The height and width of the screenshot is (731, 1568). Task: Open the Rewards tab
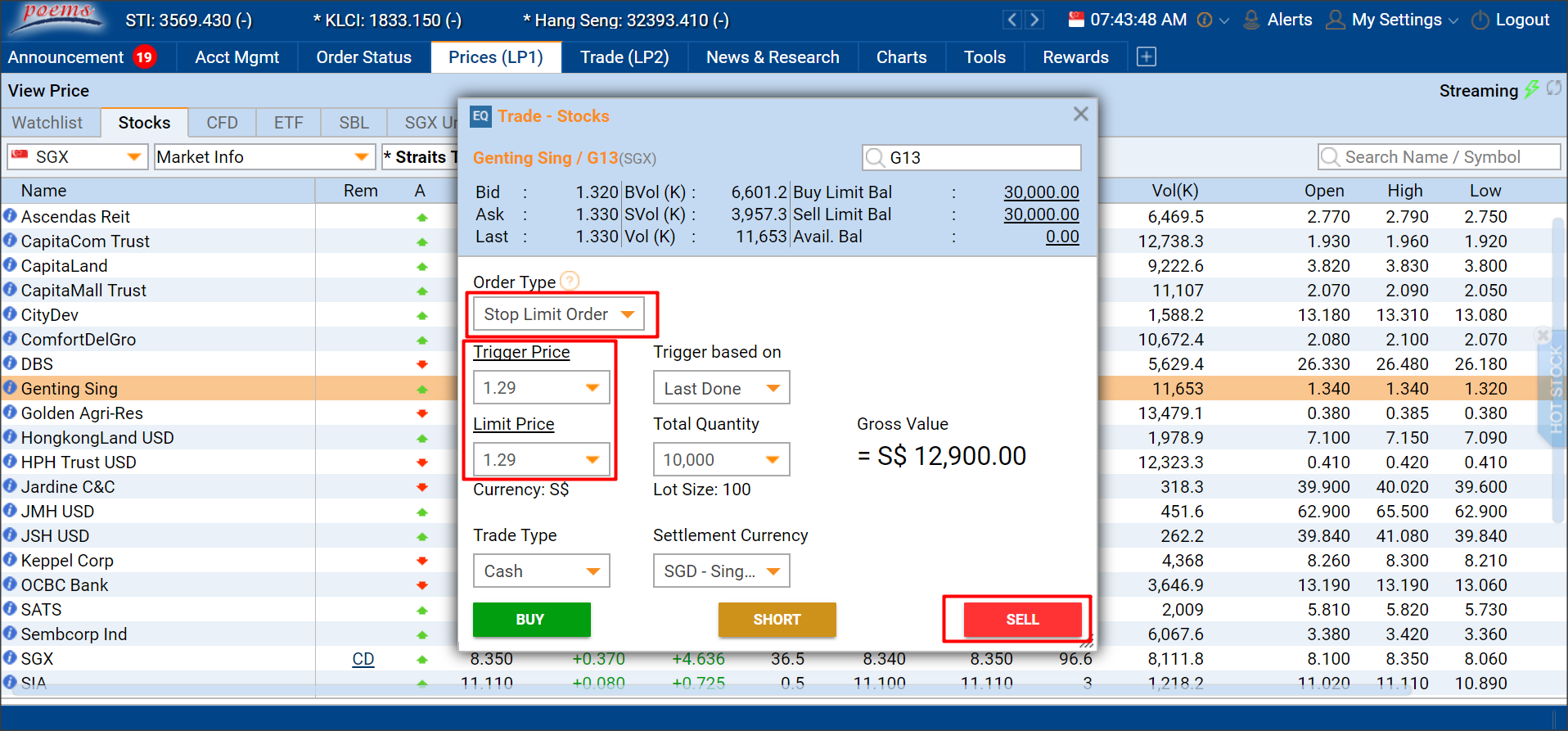click(1075, 57)
